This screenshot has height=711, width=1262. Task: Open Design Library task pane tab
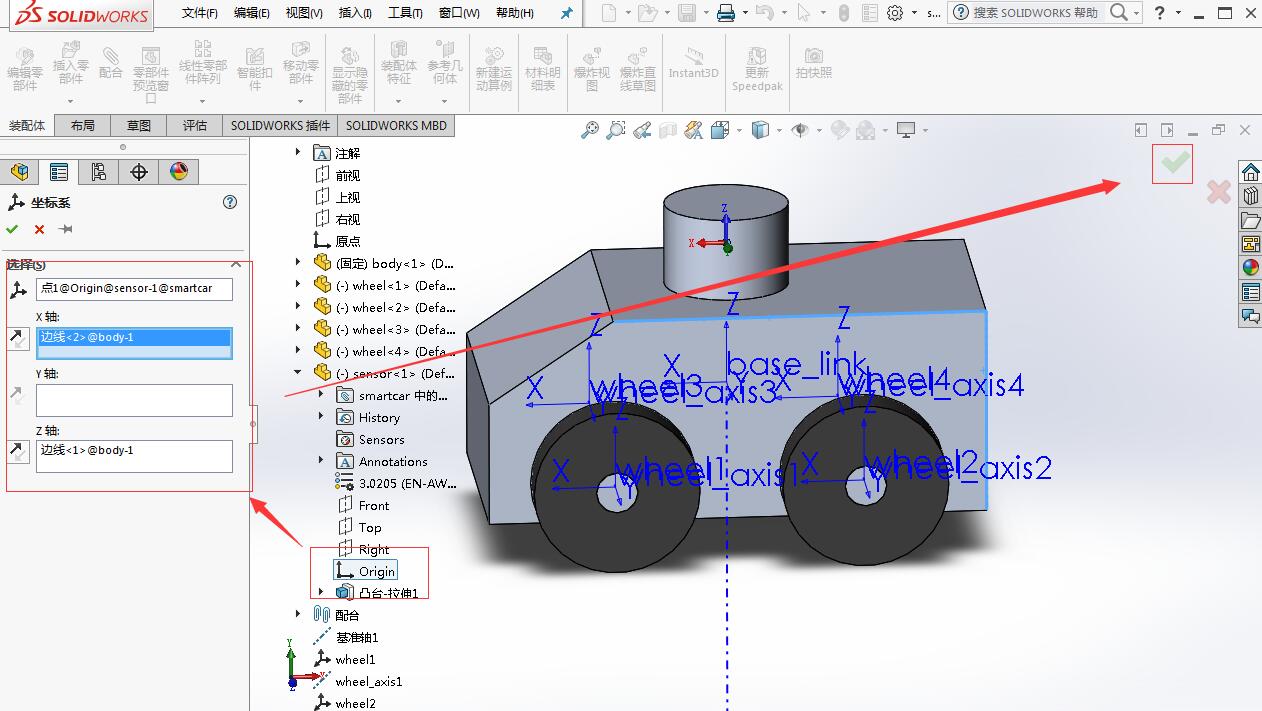(x=1250, y=196)
